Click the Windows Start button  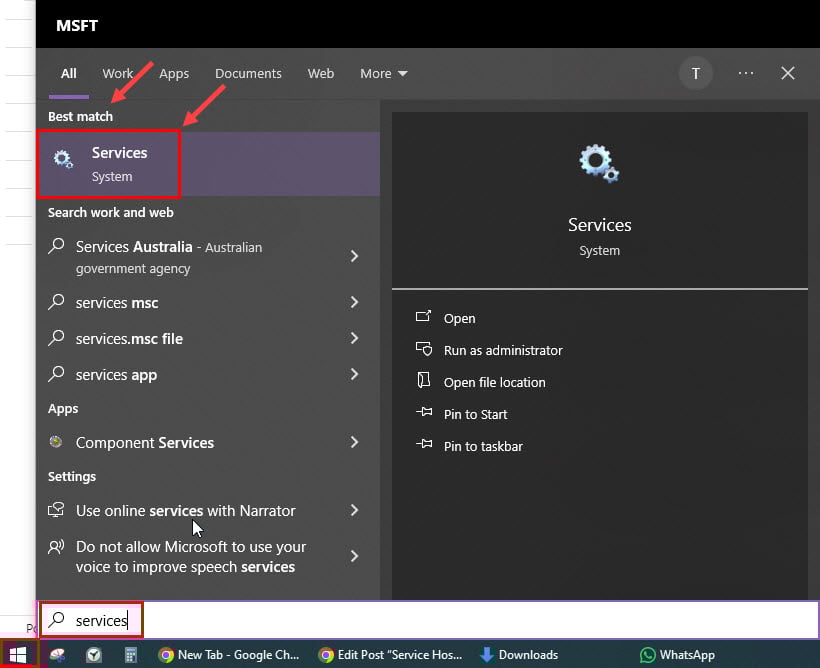pos(18,654)
